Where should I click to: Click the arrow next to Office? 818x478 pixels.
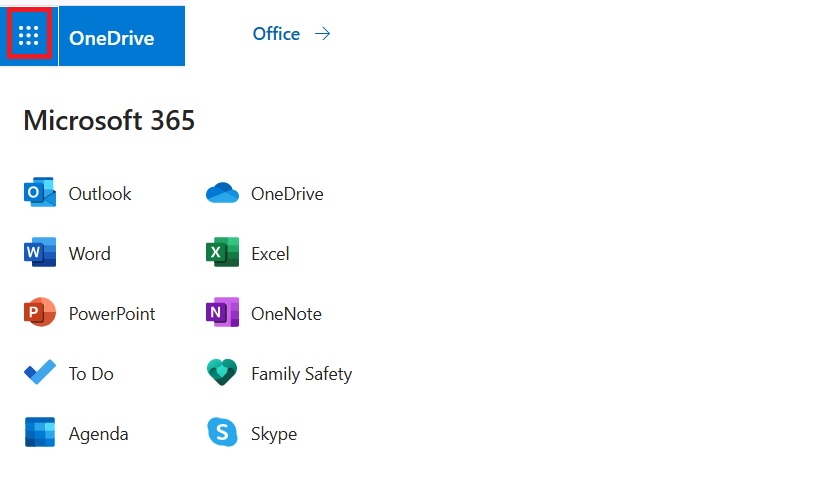point(322,34)
